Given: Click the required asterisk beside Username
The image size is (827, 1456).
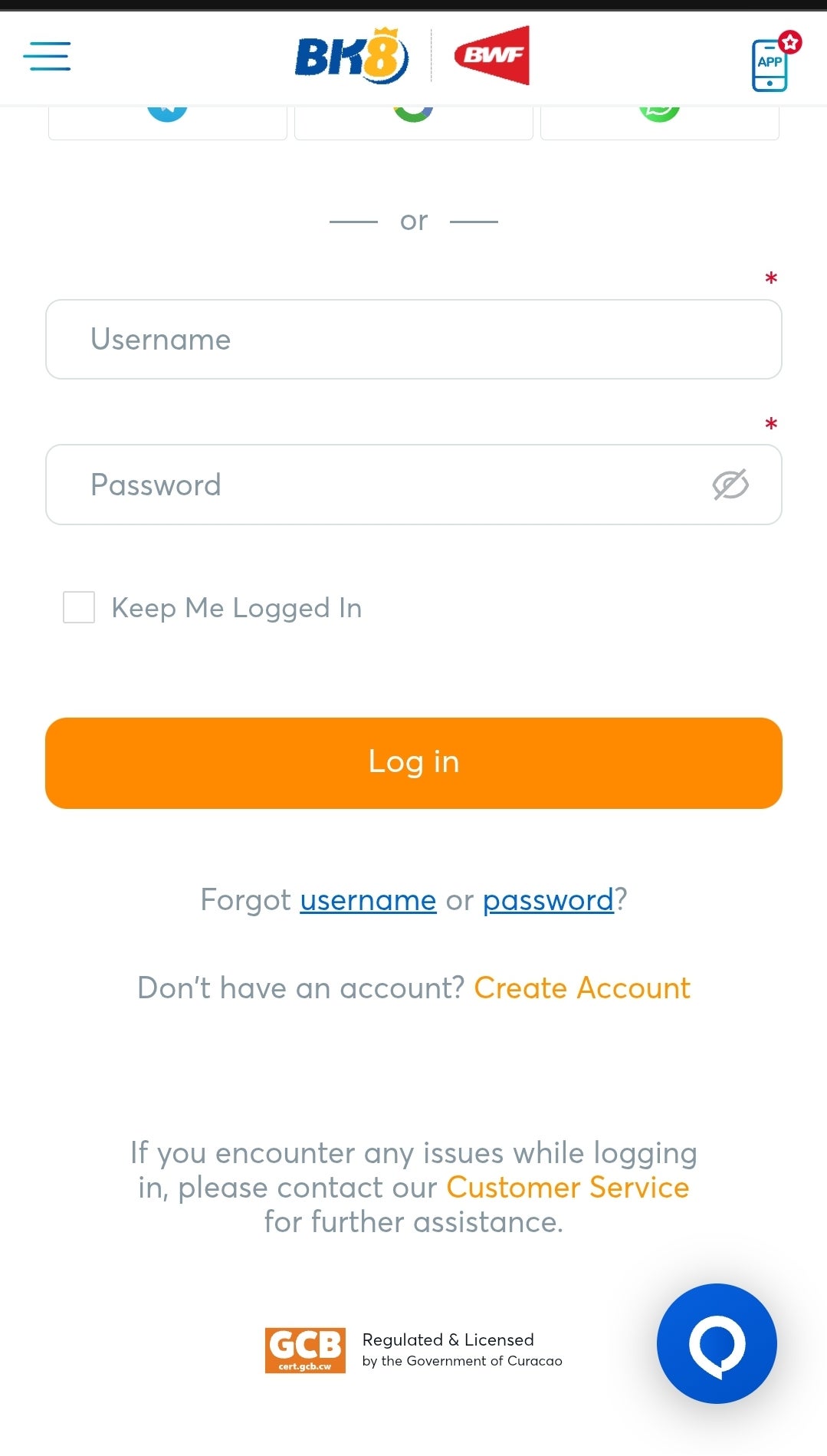Looking at the screenshot, I should tap(770, 279).
